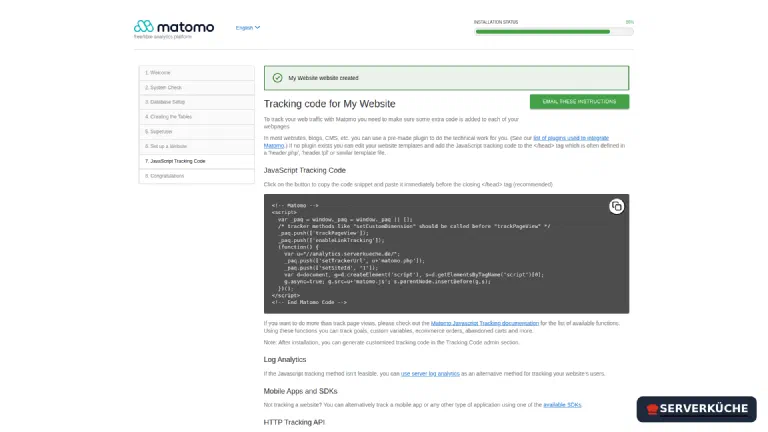The width and height of the screenshot is (768, 432).
Task: Select the 2. System Check step
Action: point(196,87)
